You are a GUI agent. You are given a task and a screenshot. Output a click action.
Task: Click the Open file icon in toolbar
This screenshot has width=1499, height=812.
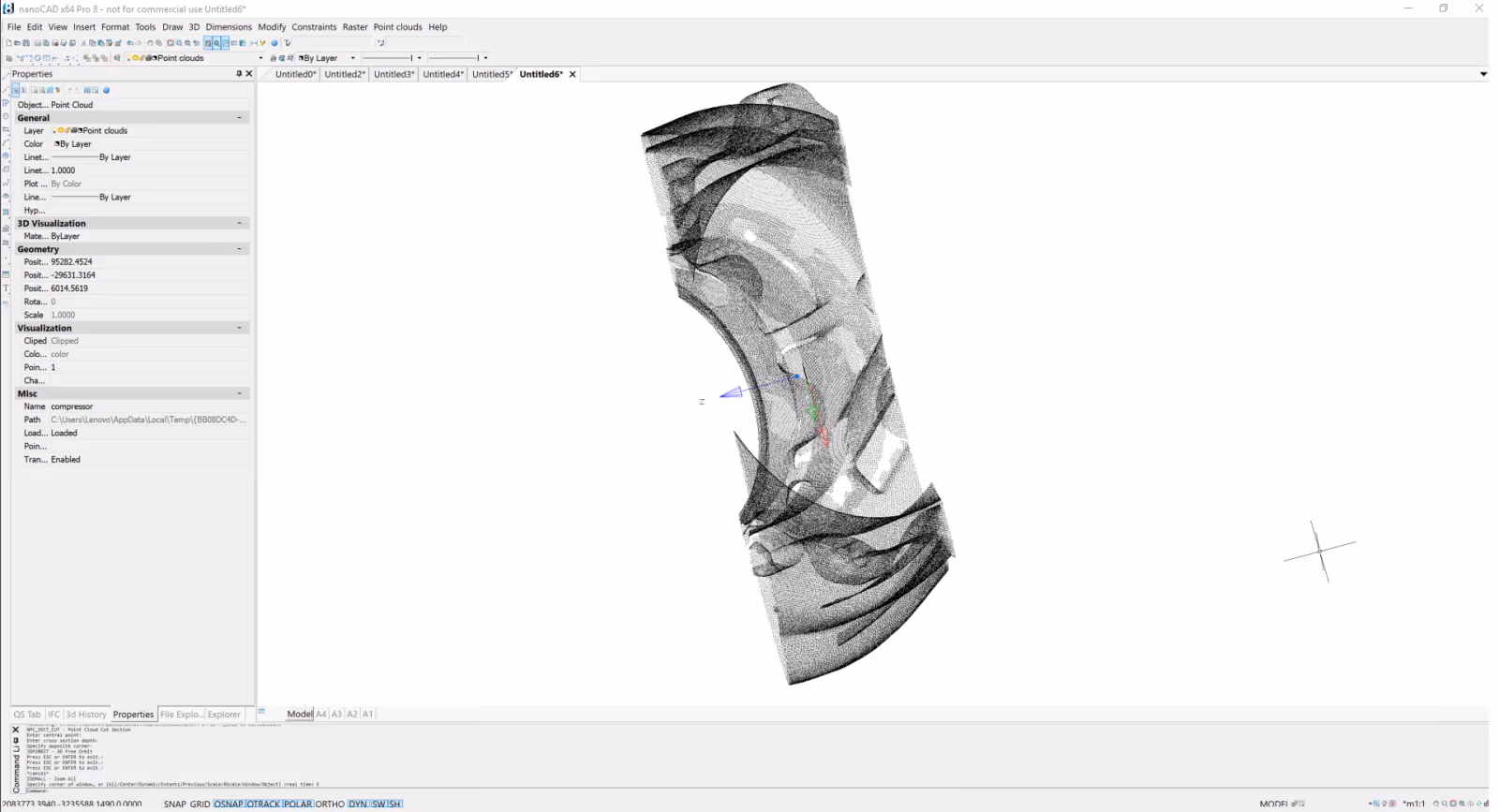point(17,43)
